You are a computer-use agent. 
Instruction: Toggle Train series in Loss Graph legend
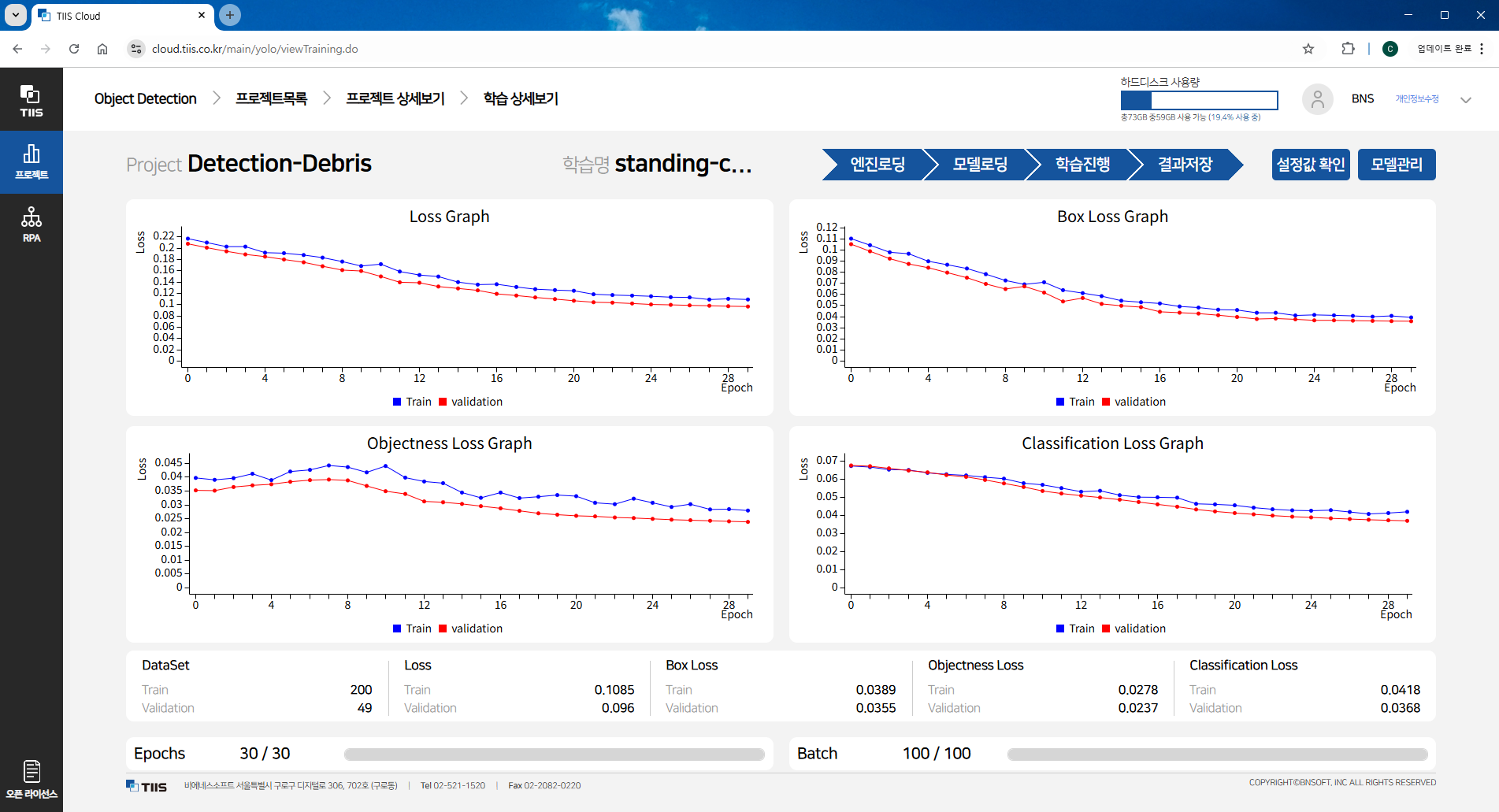411,402
